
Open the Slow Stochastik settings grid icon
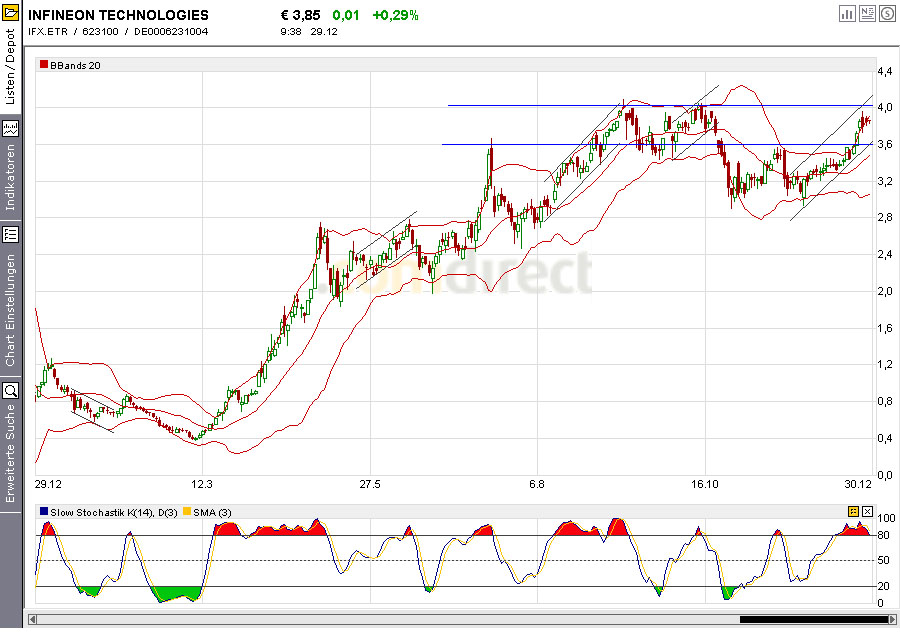[x=853, y=511]
